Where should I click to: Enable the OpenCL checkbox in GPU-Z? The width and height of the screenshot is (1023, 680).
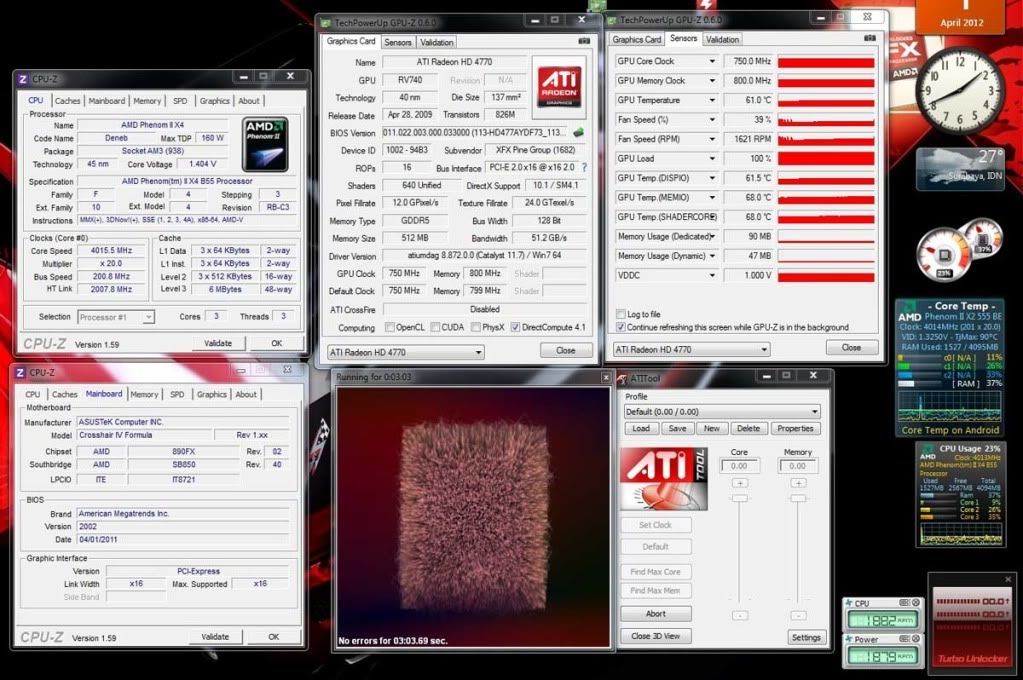point(389,327)
